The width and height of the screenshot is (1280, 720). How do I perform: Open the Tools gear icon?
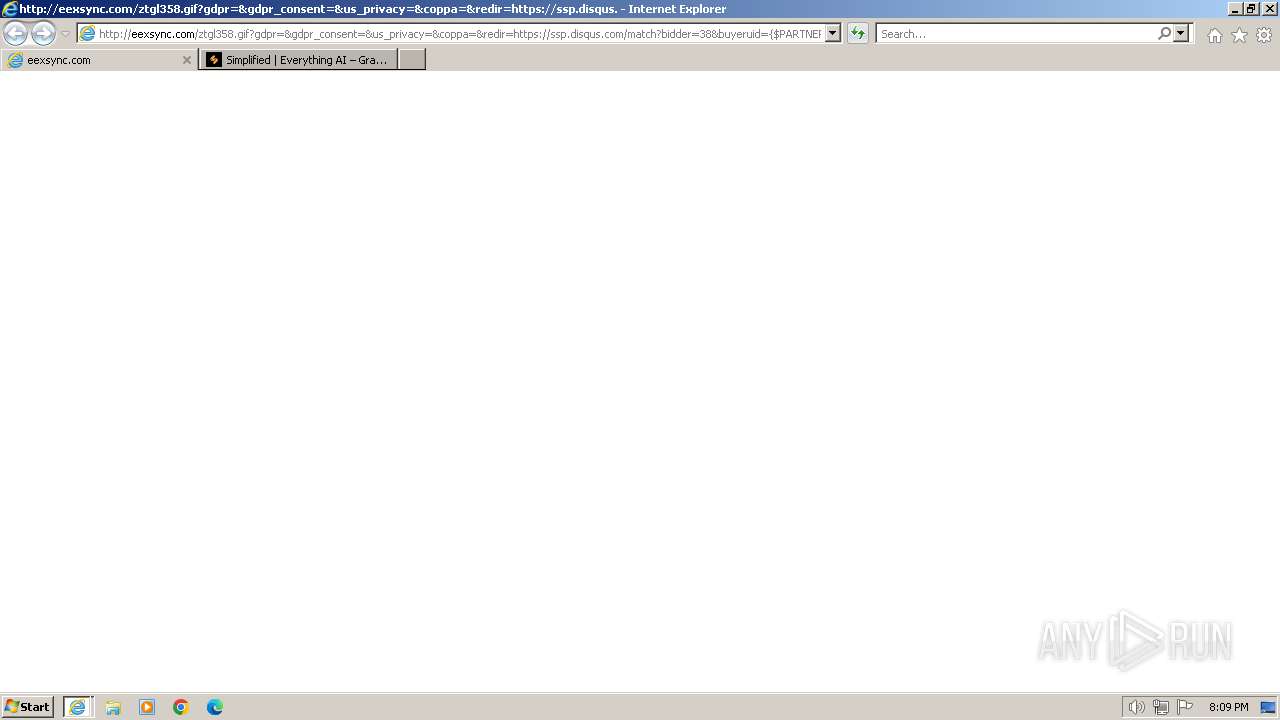(x=1264, y=35)
